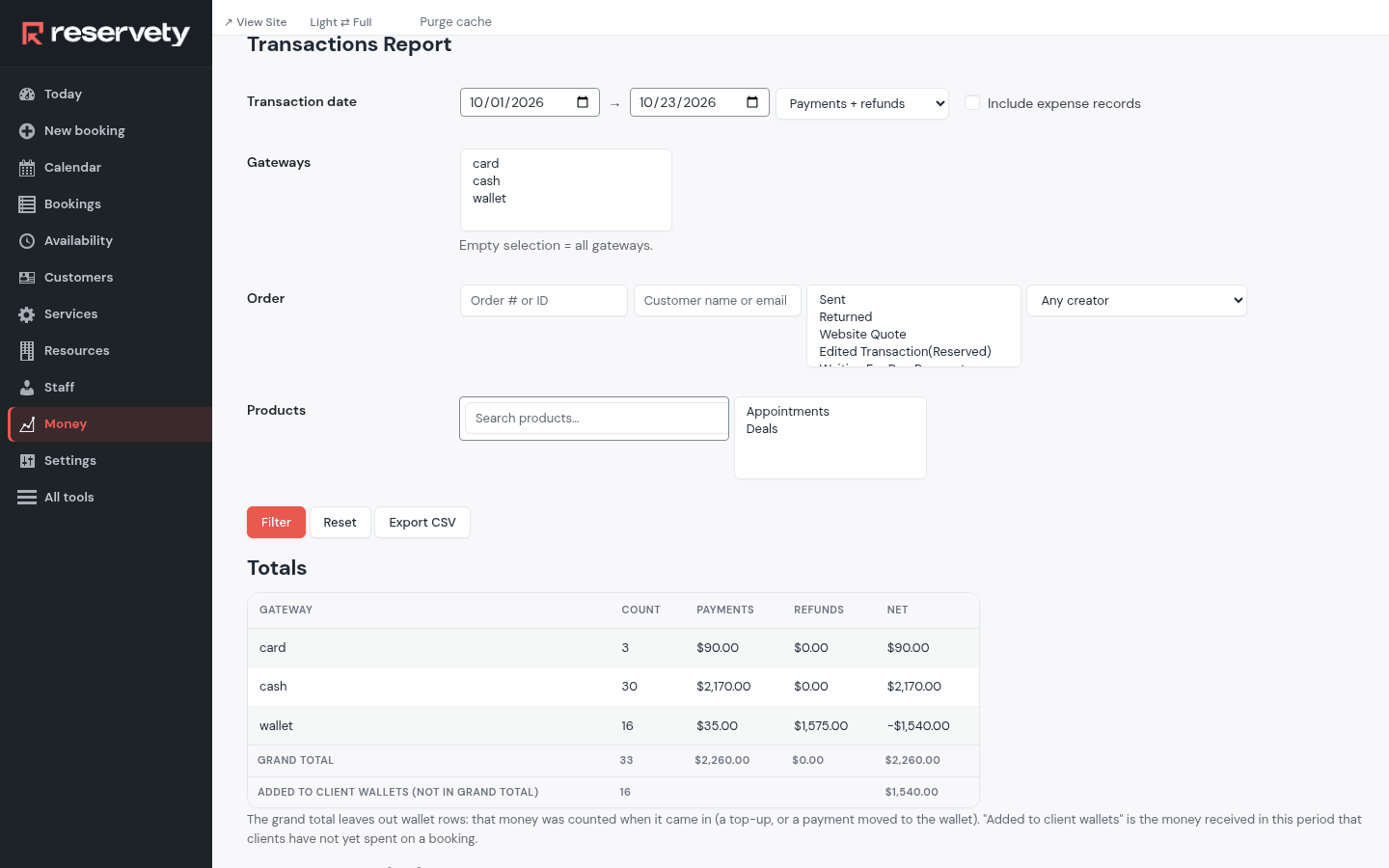Screen dimensions: 1389x868
Task: Select Appointments in the product type list
Action: (x=830, y=412)
